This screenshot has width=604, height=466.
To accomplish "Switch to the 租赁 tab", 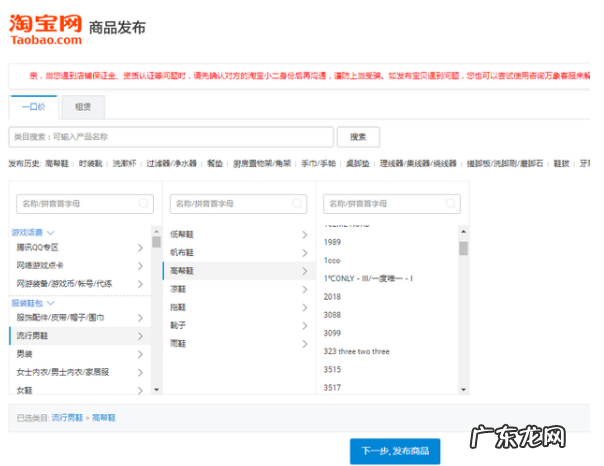I will tap(83, 107).
